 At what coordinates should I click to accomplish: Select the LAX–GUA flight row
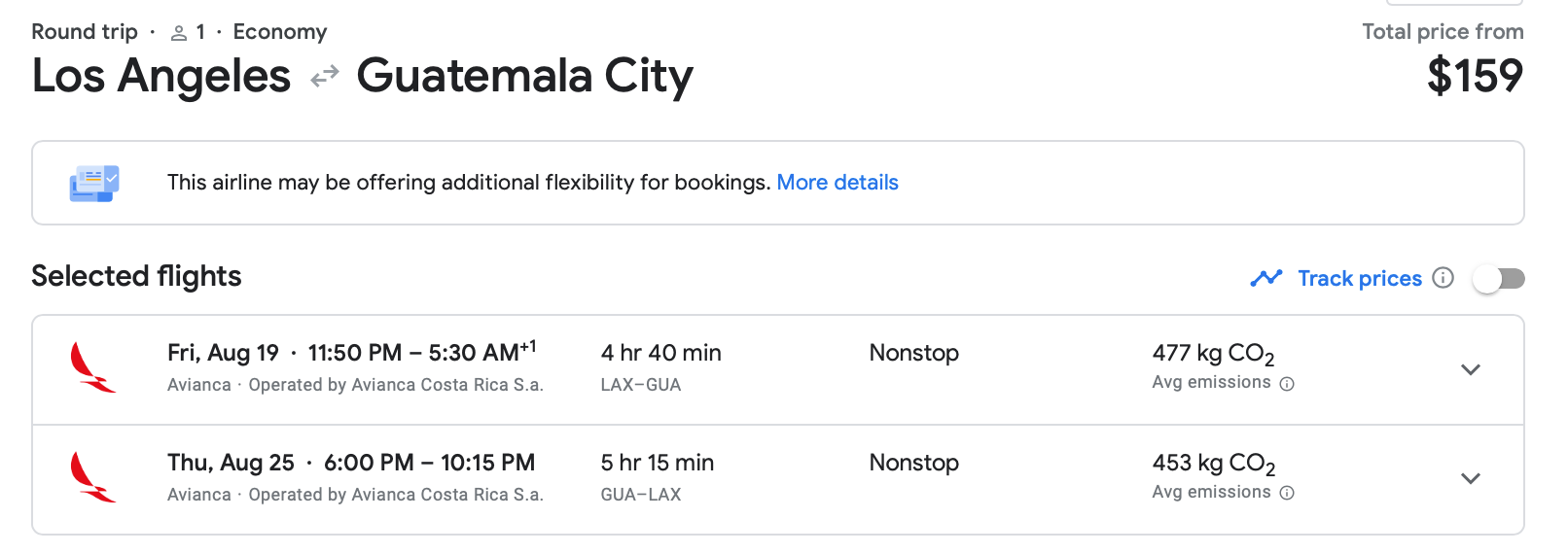click(778, 369)
